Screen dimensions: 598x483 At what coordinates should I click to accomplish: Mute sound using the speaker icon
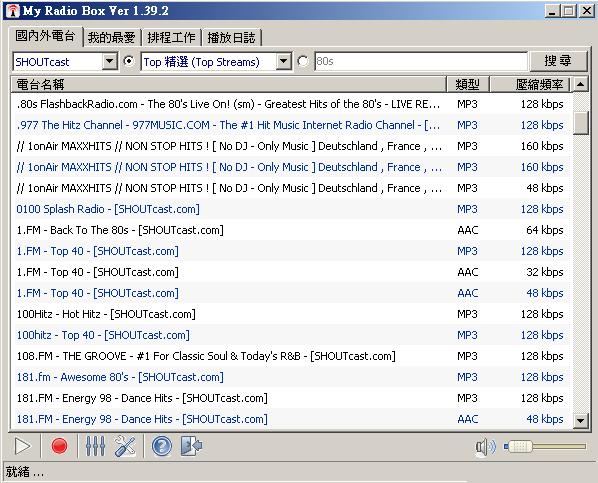[x=485, y=447]
